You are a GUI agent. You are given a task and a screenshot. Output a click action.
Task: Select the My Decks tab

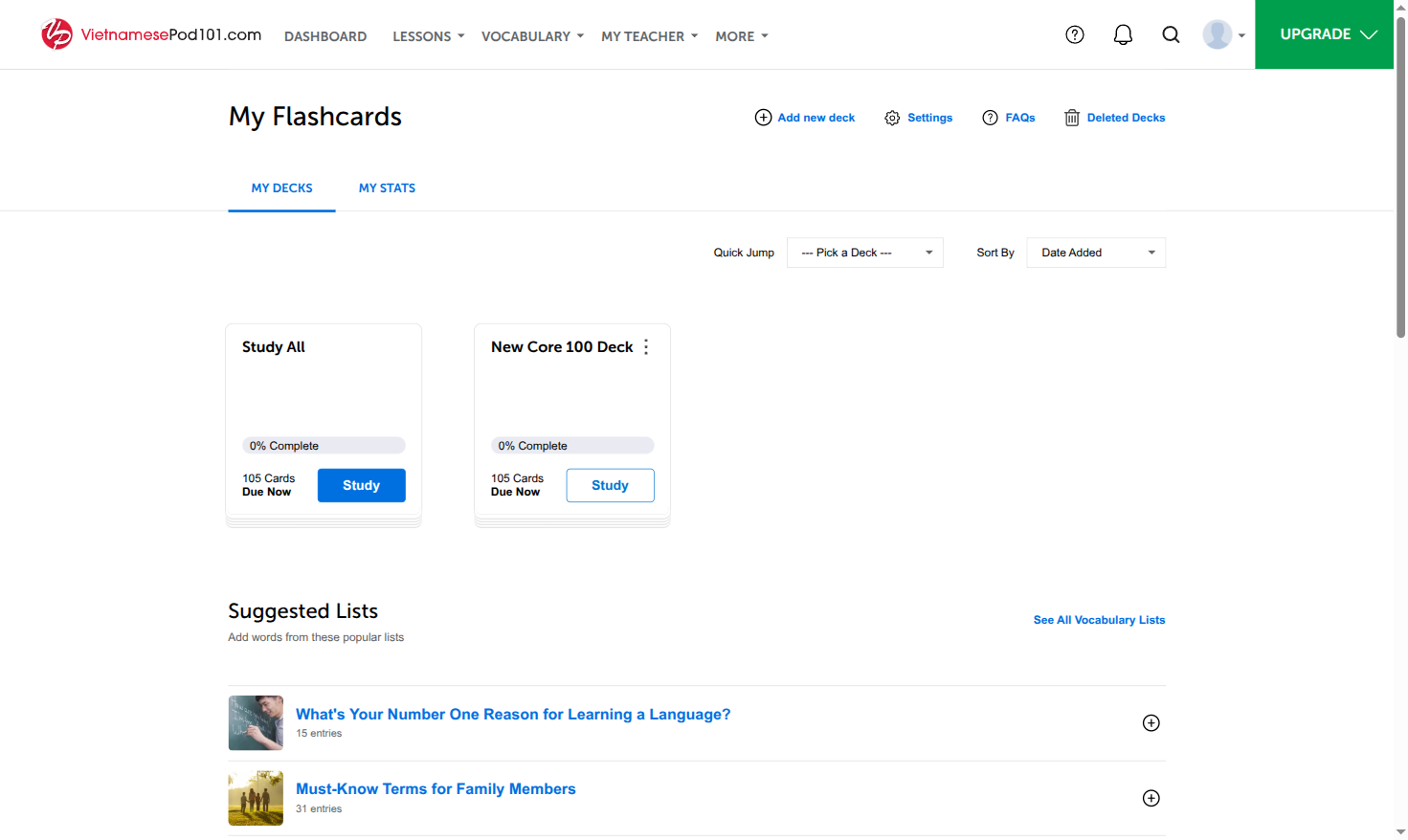(x=281, y=188)
